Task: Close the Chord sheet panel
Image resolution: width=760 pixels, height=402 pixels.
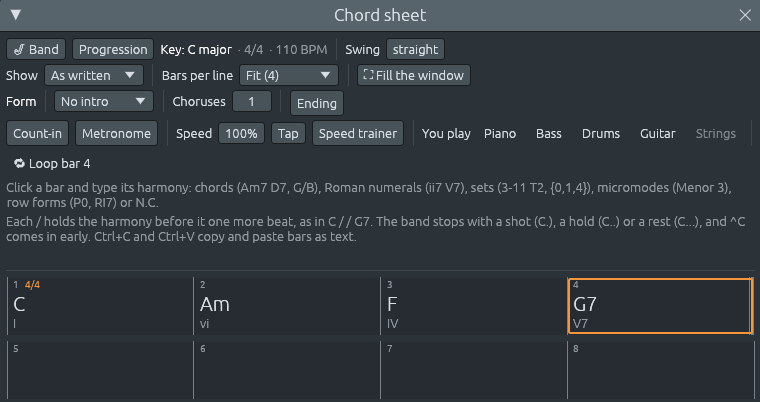Action: (x=745, y=15)
